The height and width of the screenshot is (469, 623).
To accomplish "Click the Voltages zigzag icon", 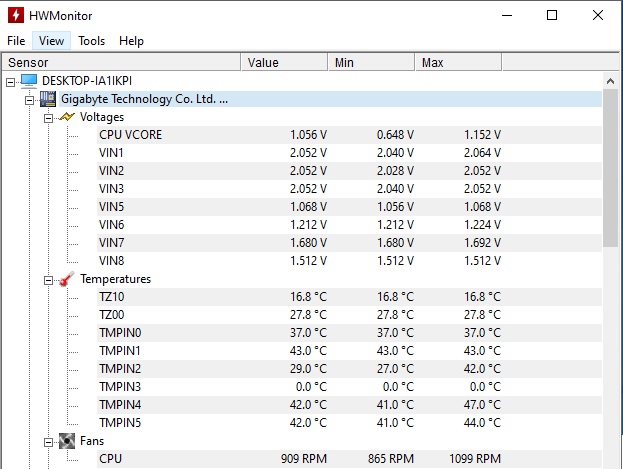I will coord(67,117).
